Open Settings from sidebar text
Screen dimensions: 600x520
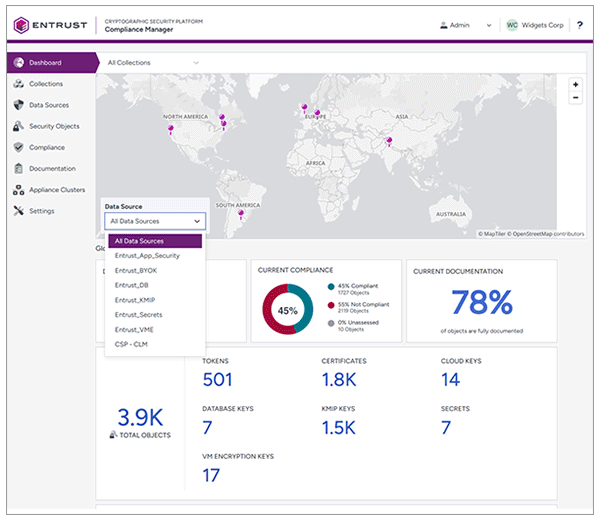click(42, 211)
